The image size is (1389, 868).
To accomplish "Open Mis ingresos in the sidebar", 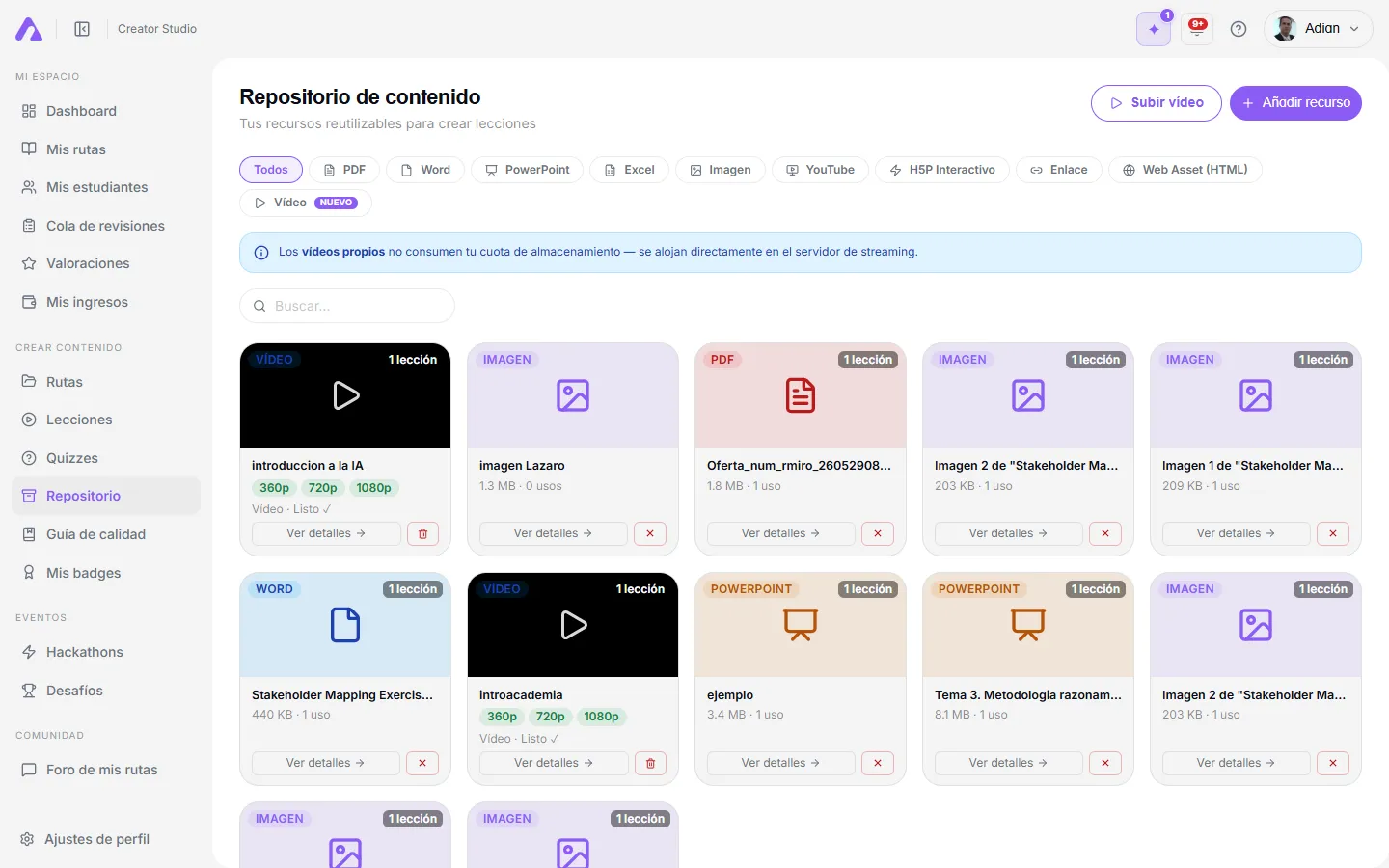I will (106, 302).
